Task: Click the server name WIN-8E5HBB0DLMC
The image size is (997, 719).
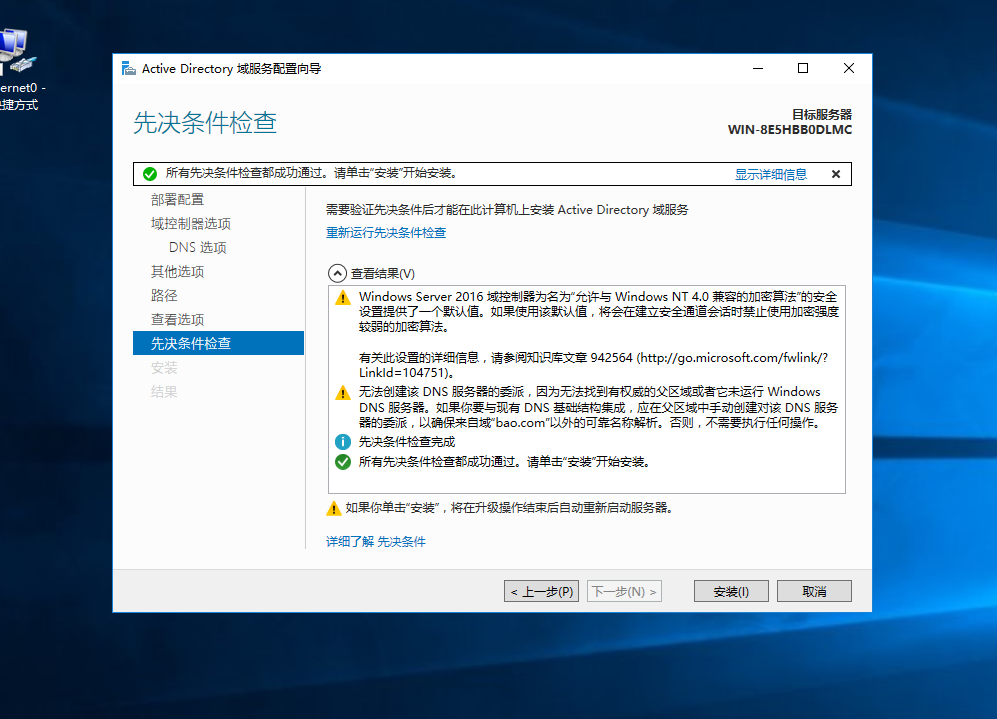Action: click(790, 130)
